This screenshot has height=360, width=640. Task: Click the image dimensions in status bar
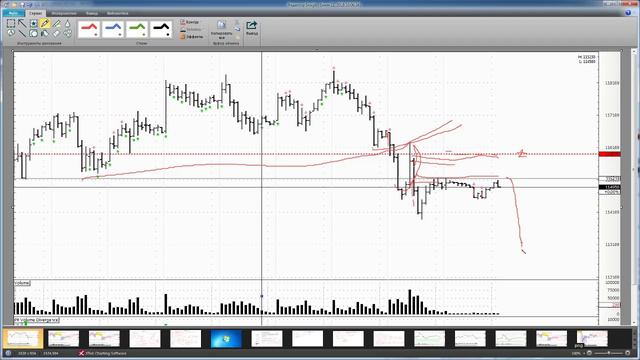click(27, 353)
